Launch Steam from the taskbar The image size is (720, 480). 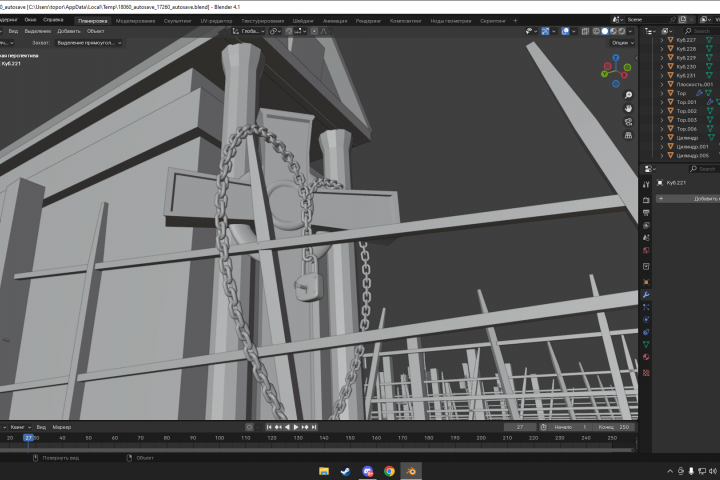(x=345, y=471)
